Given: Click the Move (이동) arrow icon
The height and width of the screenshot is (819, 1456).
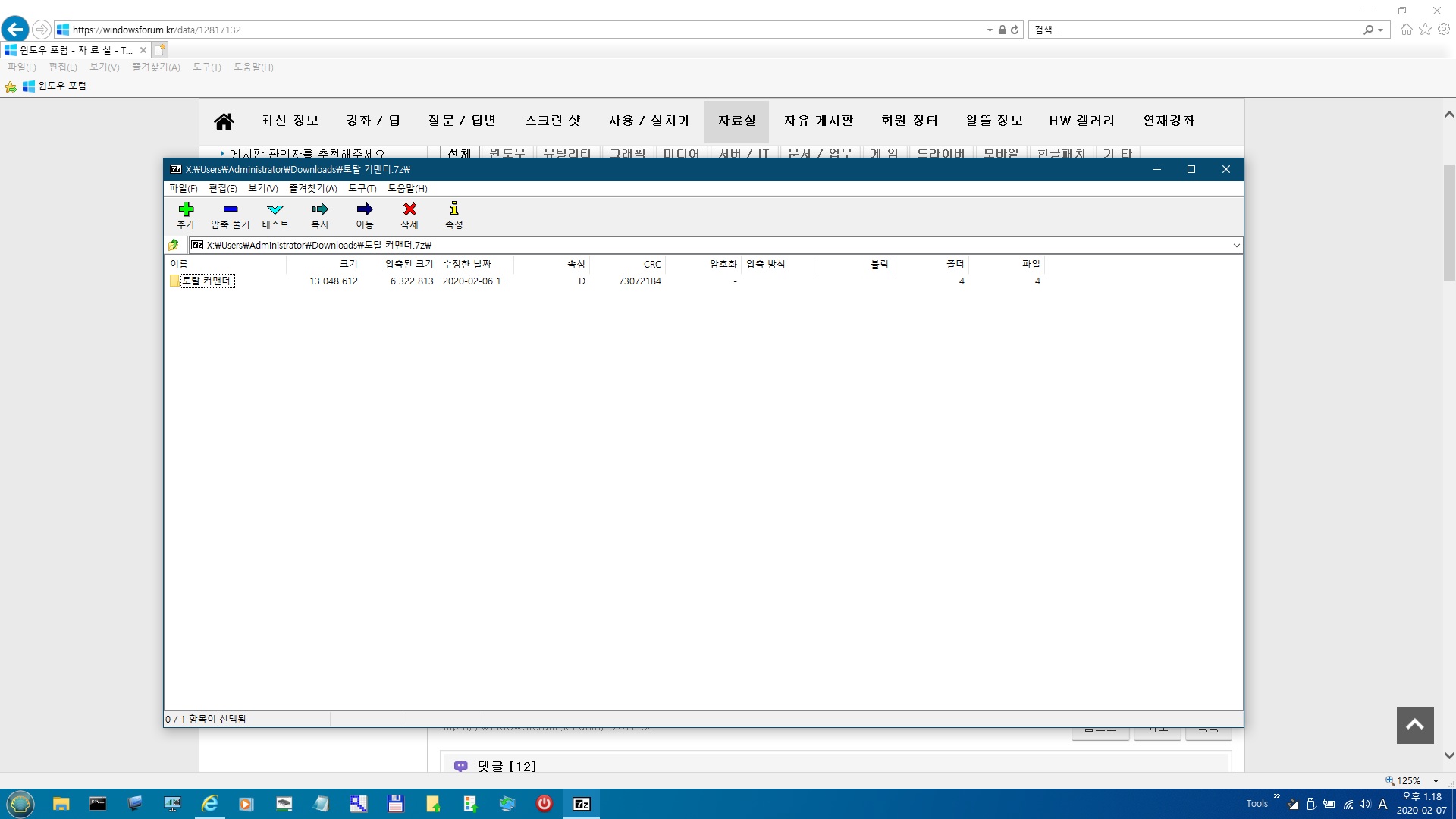Looking at the screenshot, I should (x=365, y=209).
